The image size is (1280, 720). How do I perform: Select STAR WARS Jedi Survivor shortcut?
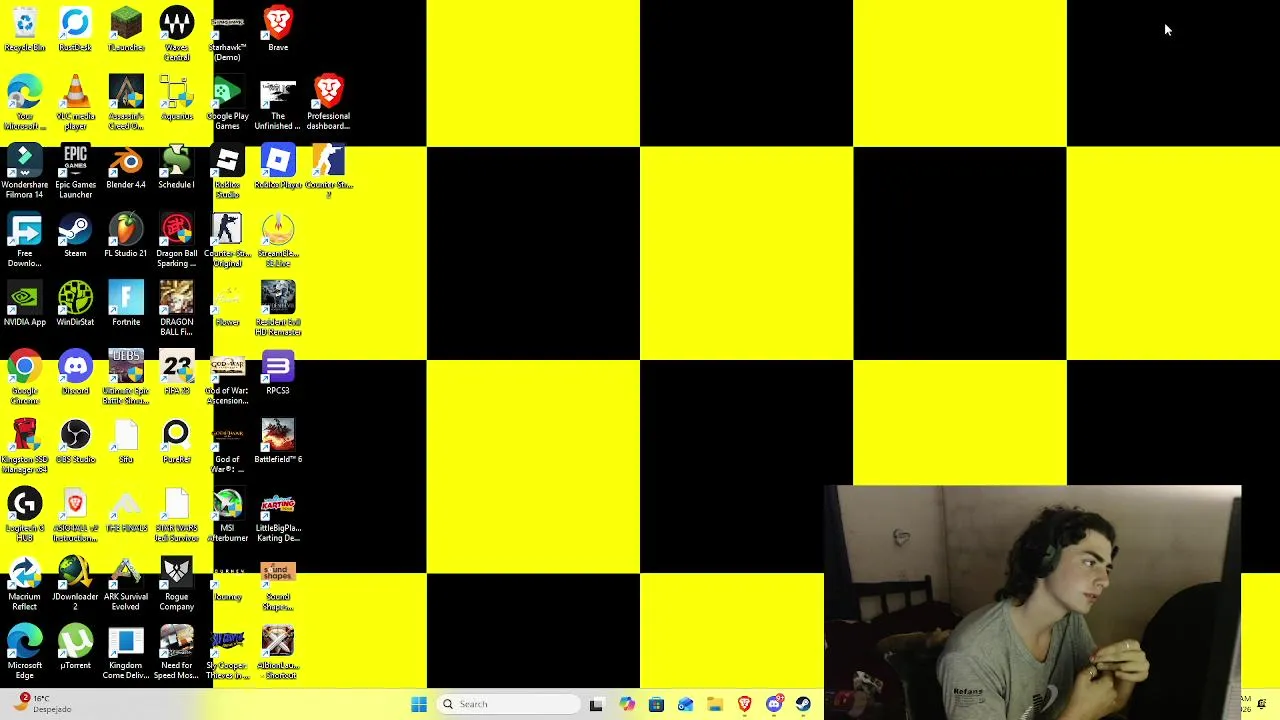(x=176, y=515)
